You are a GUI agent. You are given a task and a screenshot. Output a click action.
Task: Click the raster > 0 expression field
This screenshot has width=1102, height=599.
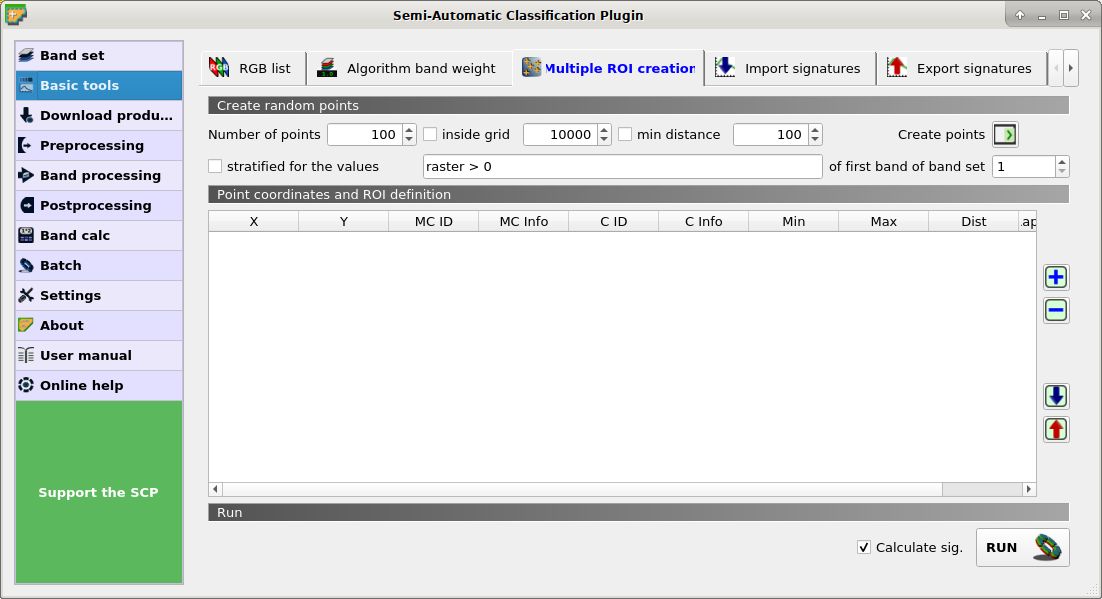click(620, 166)
